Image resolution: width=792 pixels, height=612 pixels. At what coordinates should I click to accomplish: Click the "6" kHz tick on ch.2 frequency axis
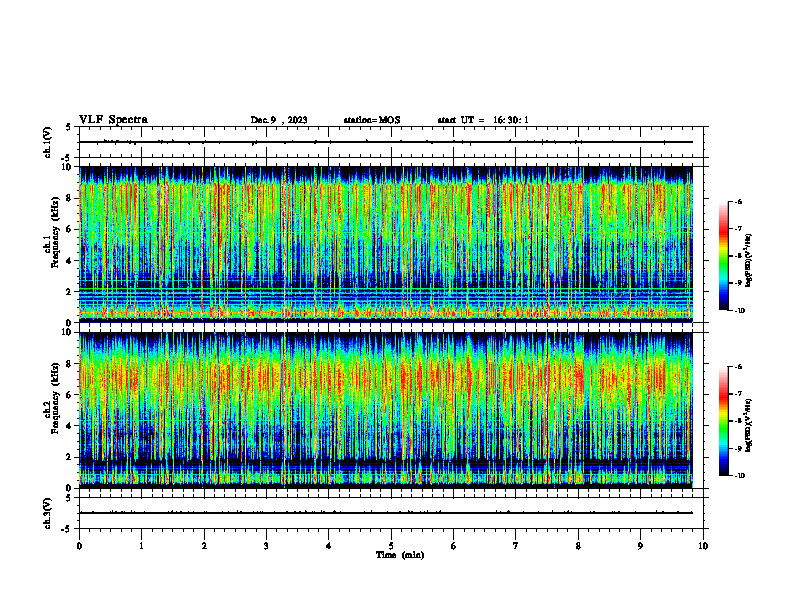(70, 395)
